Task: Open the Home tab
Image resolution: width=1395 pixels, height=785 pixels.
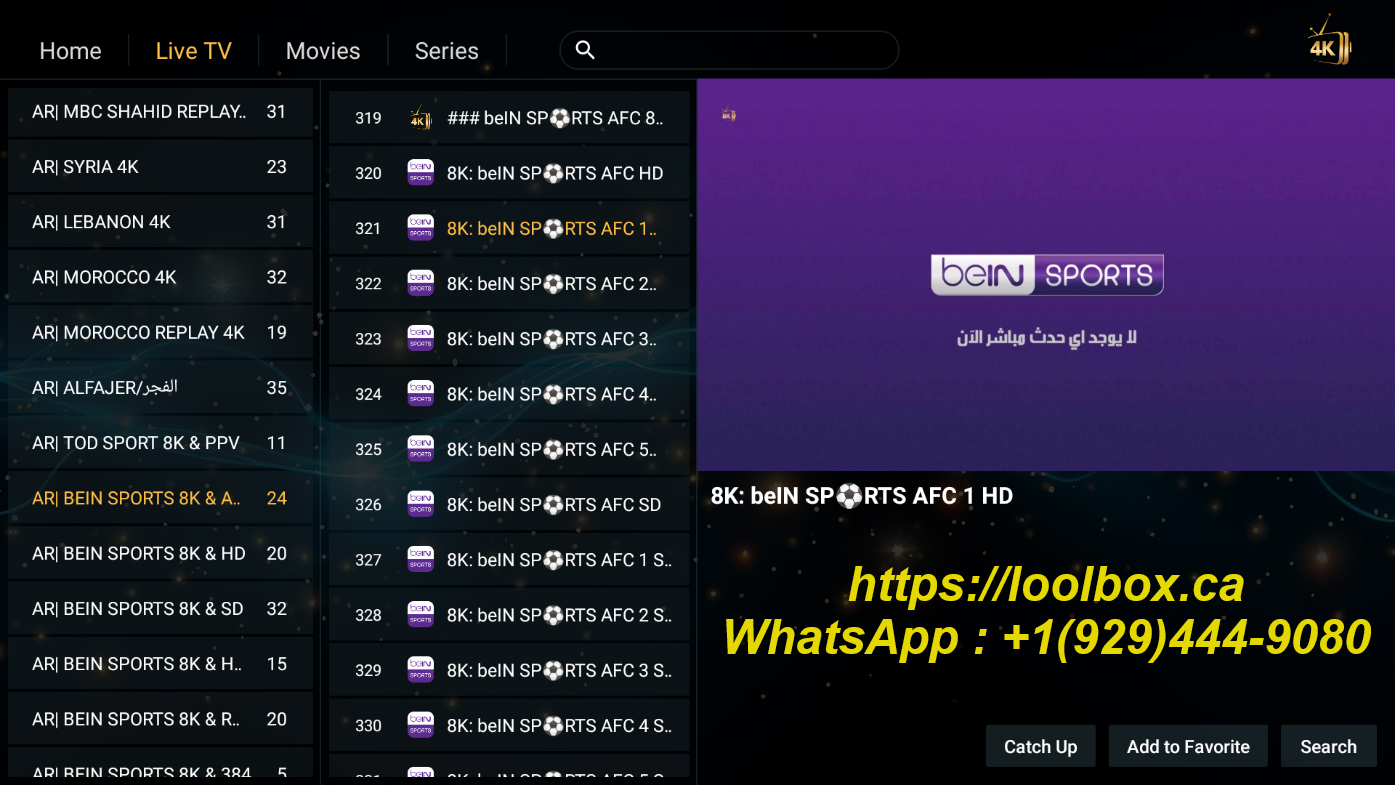Action: [x=70, y=51]
